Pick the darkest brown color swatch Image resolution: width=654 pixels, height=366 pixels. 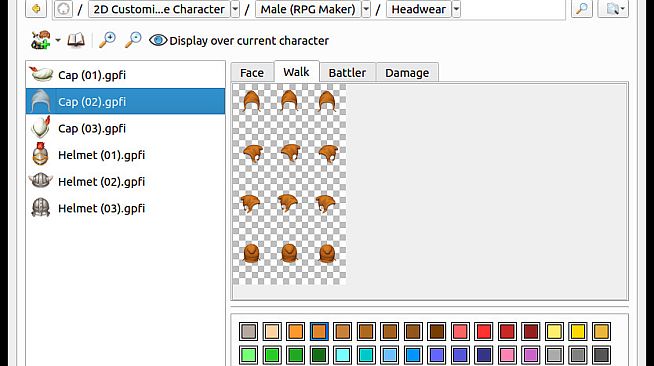pos(436,331)
